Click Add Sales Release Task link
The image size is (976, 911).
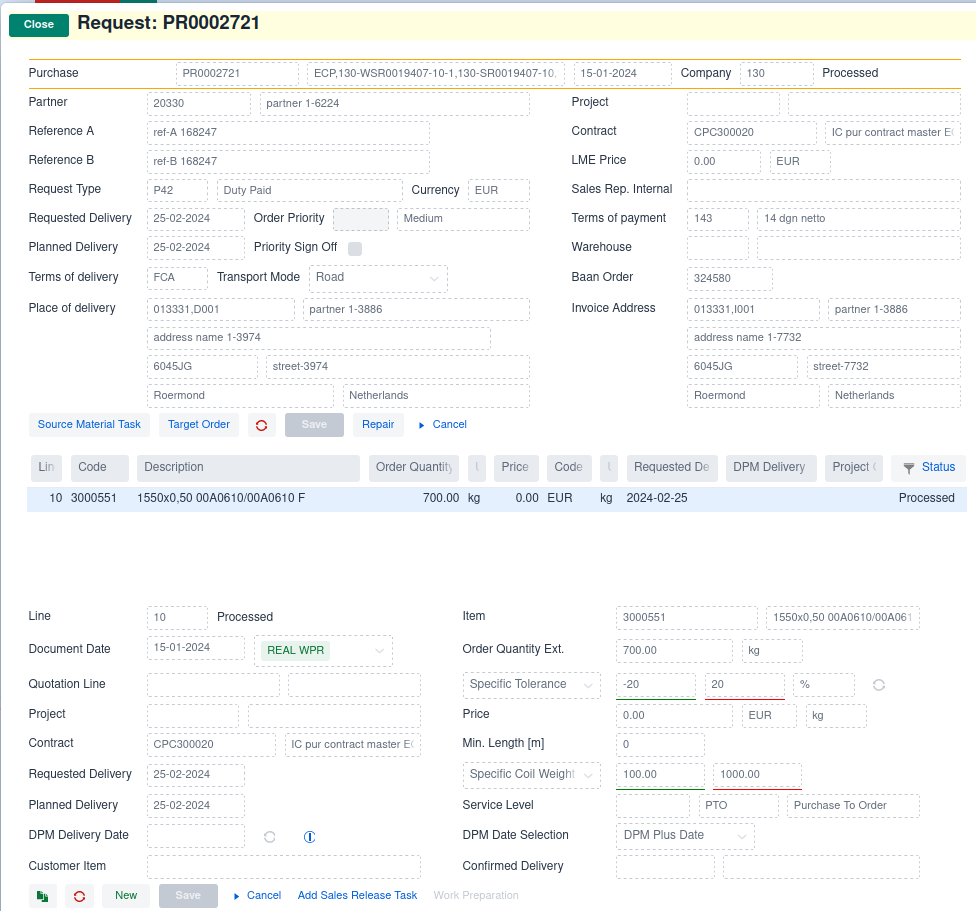click(357, 896)
